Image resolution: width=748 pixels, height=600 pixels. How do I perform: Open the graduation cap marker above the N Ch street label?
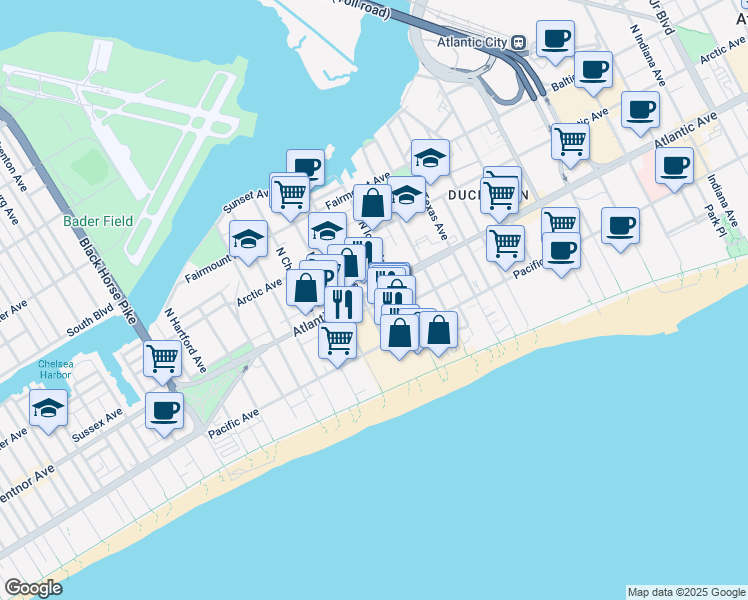327,230
